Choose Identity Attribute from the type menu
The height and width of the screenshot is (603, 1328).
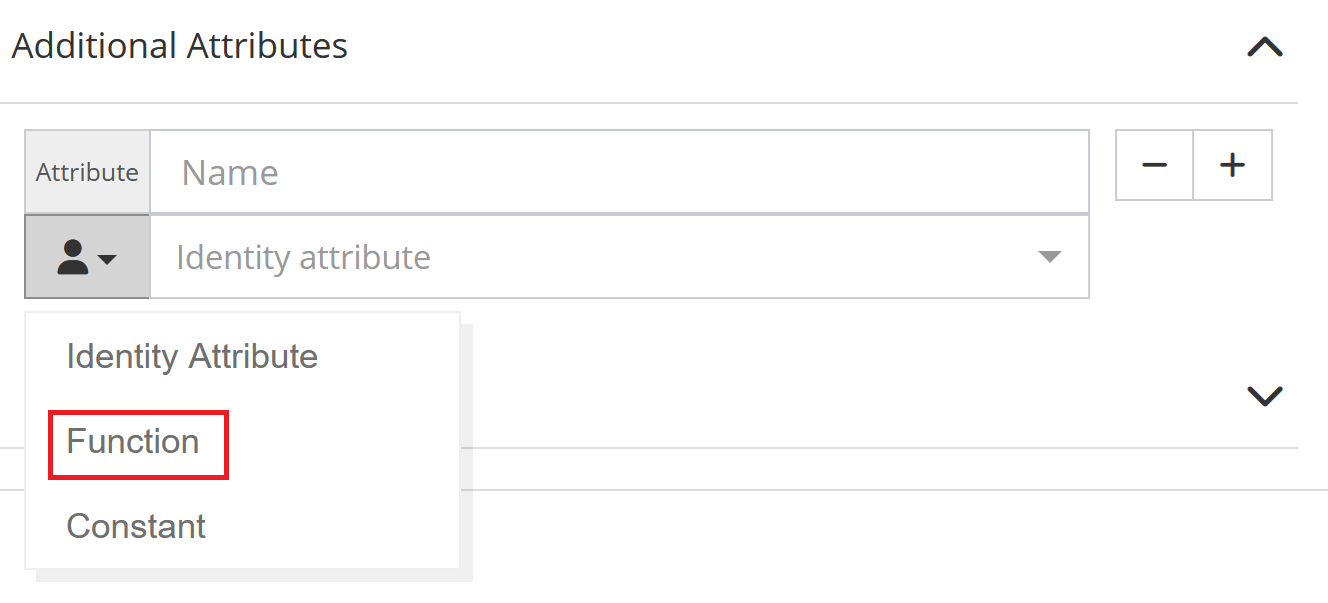[x=192, y=356]
